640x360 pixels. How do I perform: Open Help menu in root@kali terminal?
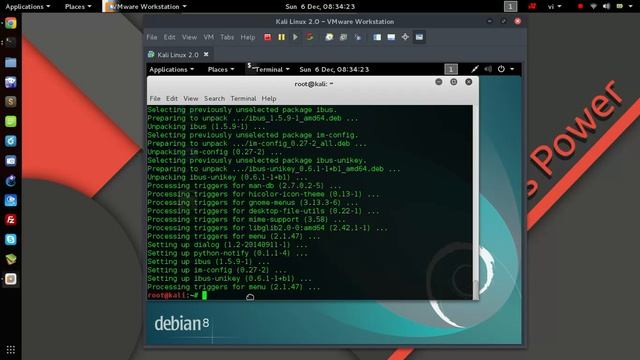tap(269, 98)
